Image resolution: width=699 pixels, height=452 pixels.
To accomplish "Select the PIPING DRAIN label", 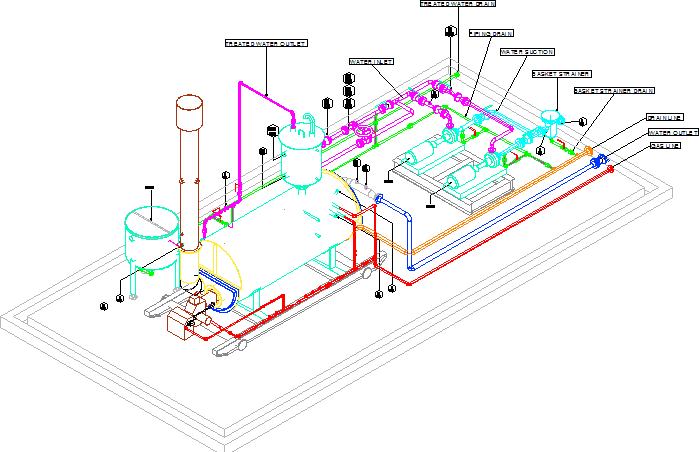I will [x=491, y=32].
